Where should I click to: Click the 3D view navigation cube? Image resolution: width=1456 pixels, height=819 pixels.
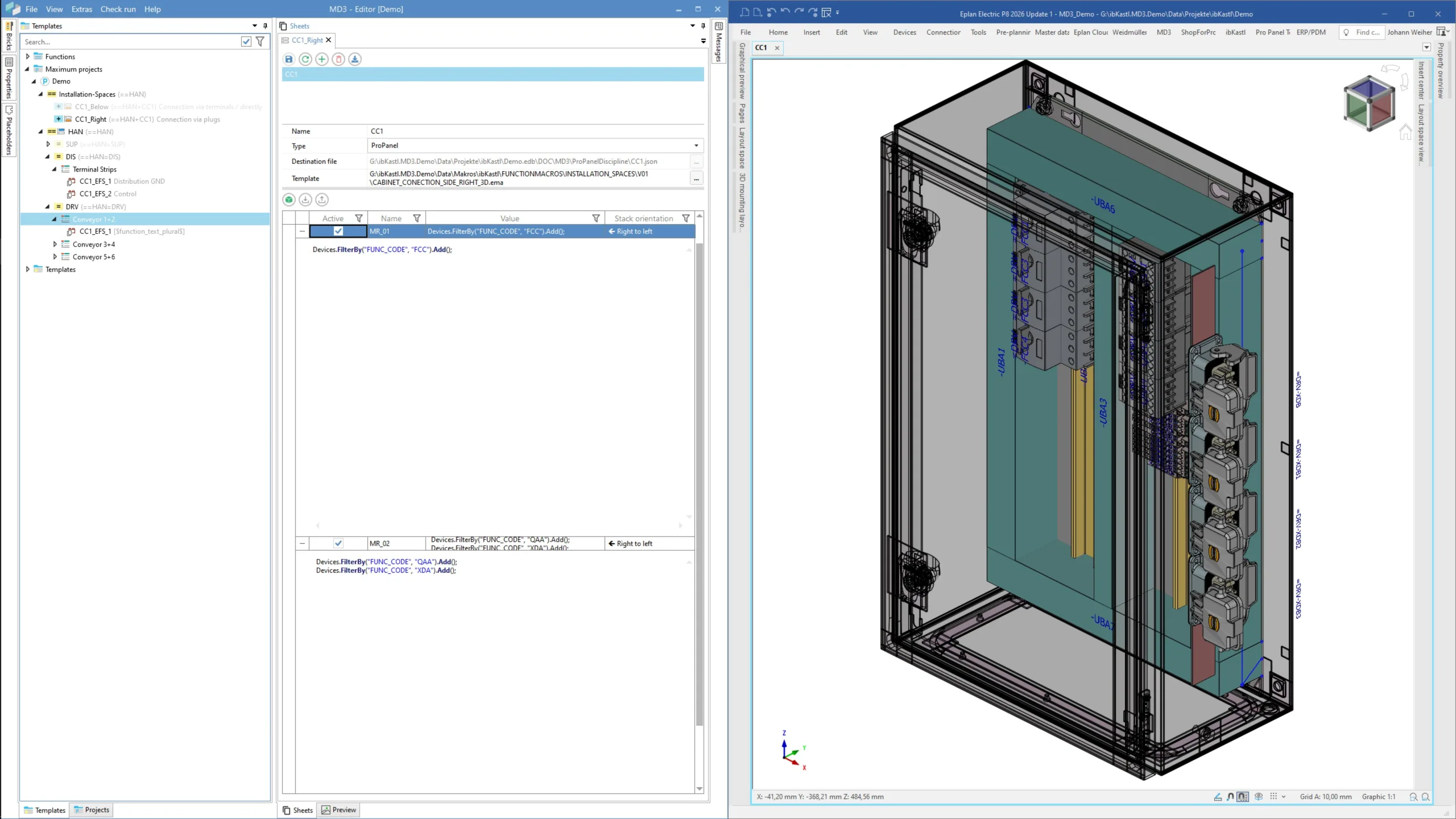tap(1369, 102)
